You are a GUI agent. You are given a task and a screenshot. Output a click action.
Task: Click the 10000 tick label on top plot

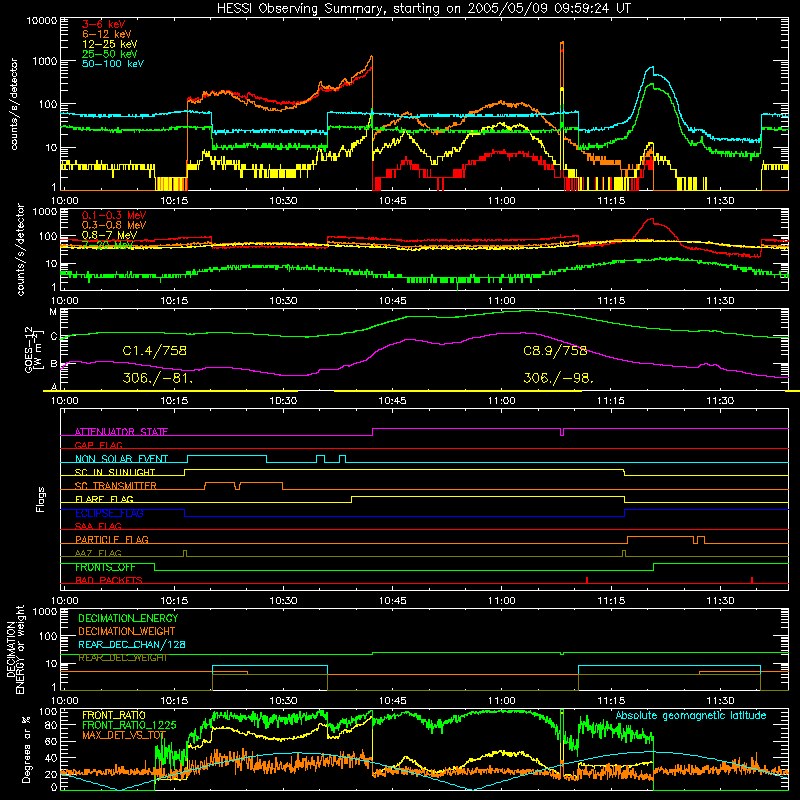pos(41,20)
